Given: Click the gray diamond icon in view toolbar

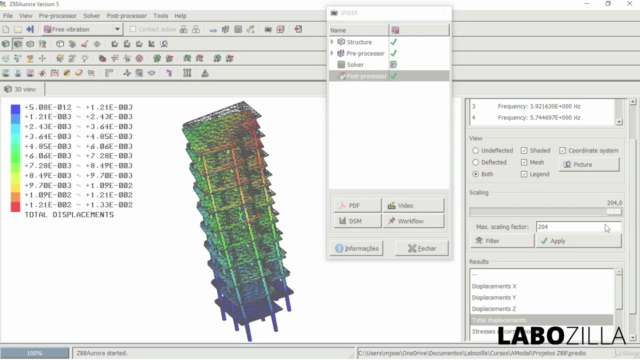Looking at the screenshot, I should 97,44.
